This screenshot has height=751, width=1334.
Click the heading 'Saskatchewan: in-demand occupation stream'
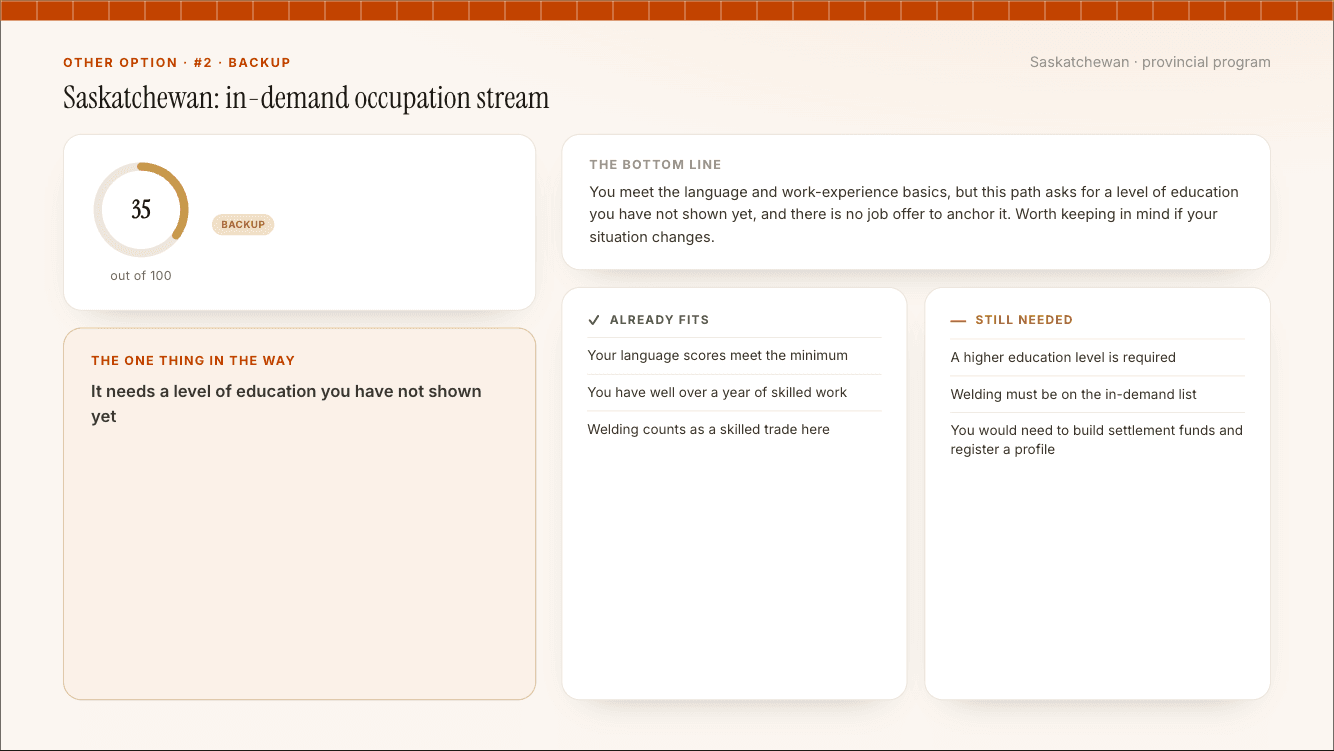(306, 98)
